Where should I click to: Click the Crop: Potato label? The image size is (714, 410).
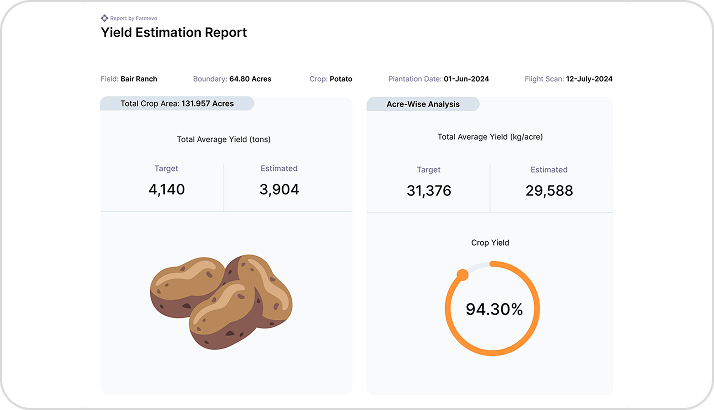pos(329,78)
